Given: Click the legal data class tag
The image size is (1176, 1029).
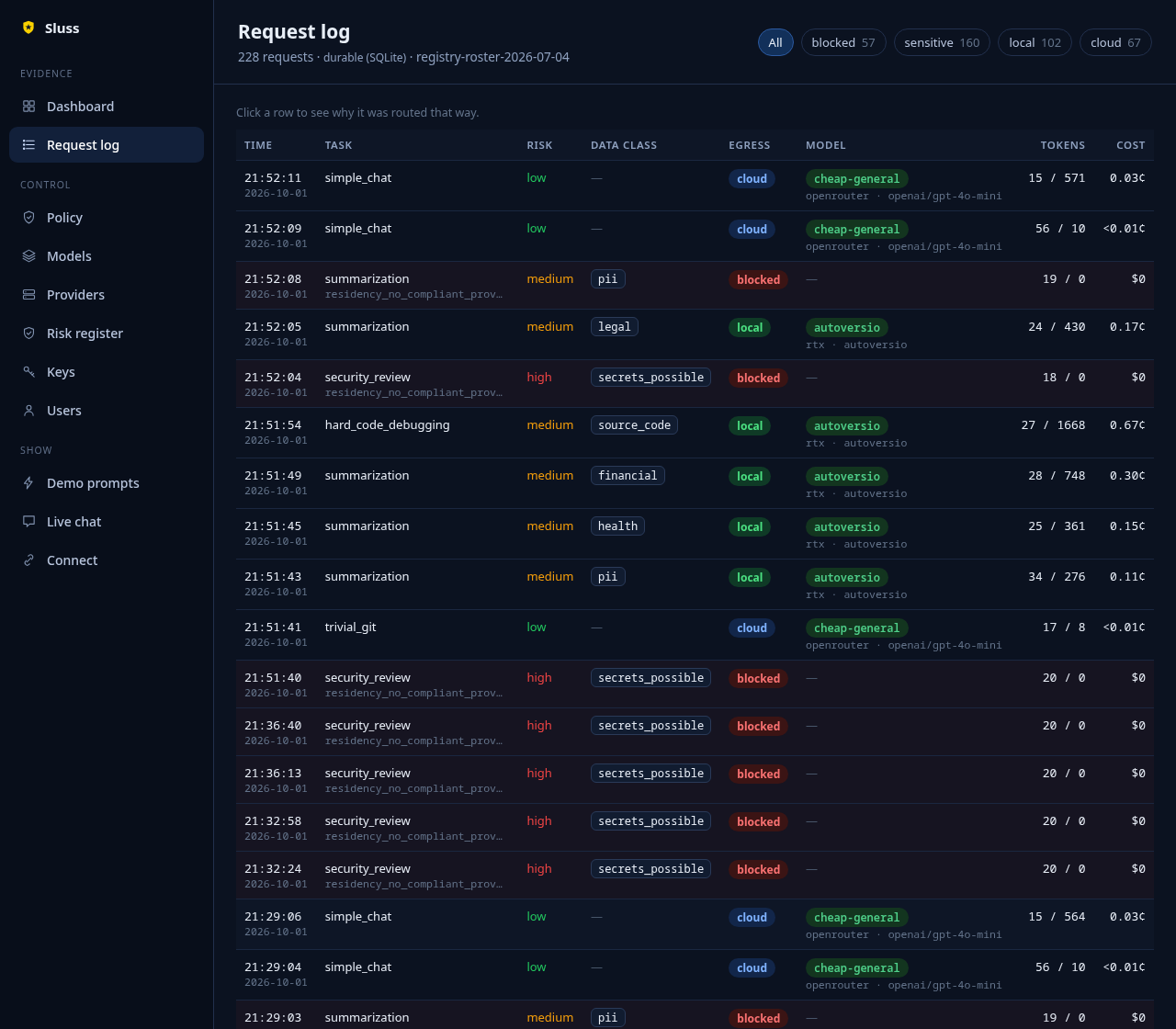Looking at the screenshot, I should point(615,327).
